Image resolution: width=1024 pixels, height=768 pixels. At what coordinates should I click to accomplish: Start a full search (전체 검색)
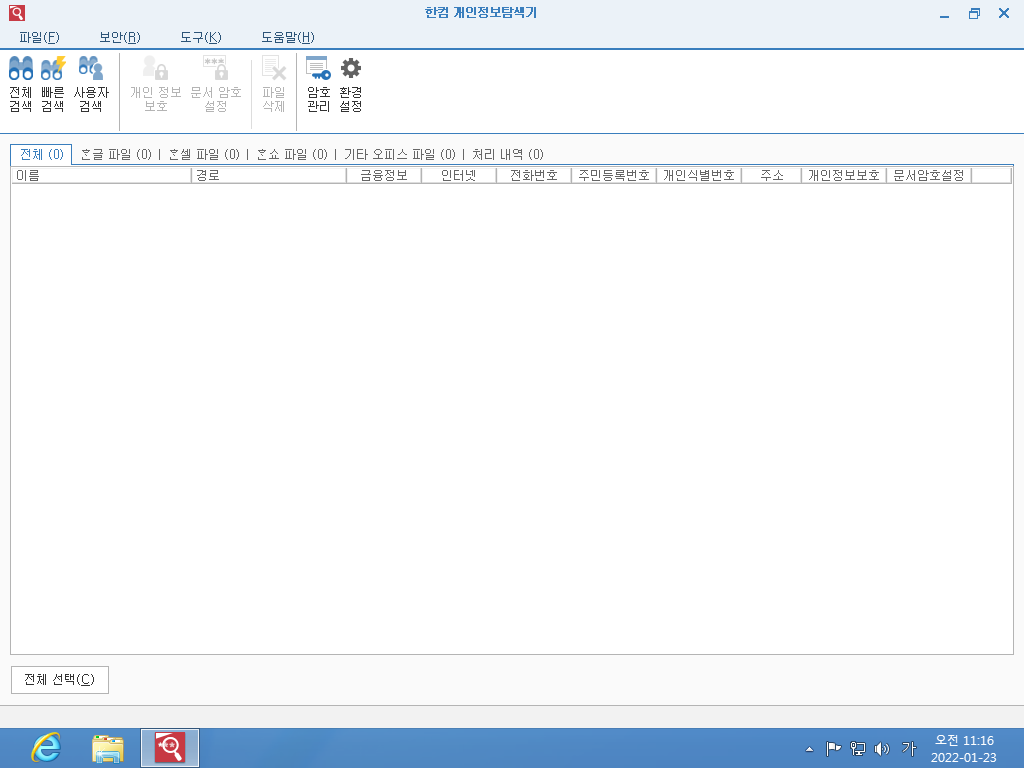tap(20, 84)
